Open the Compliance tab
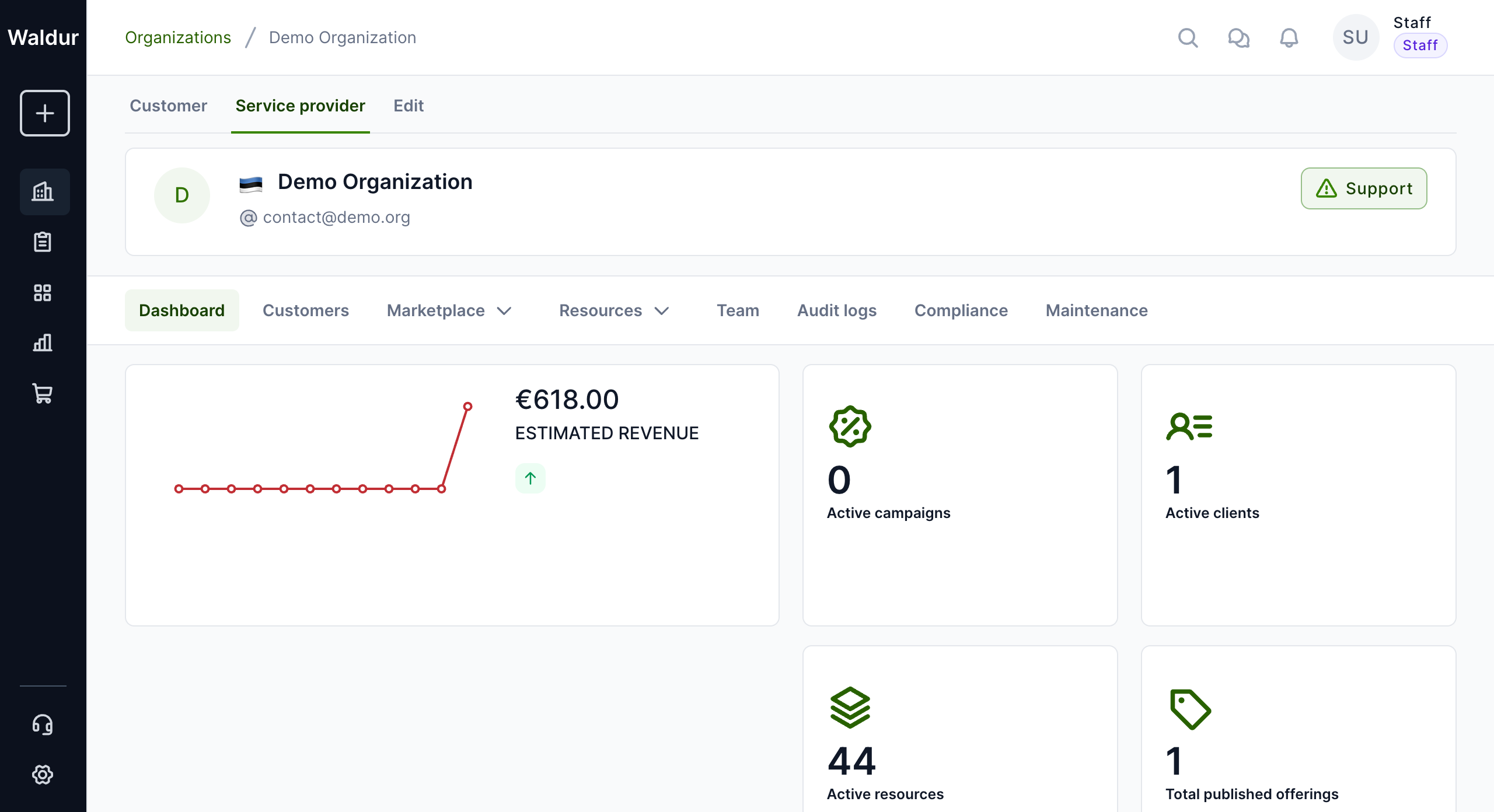The height and width of the screenshot is (812, 1494). (961, 310)
